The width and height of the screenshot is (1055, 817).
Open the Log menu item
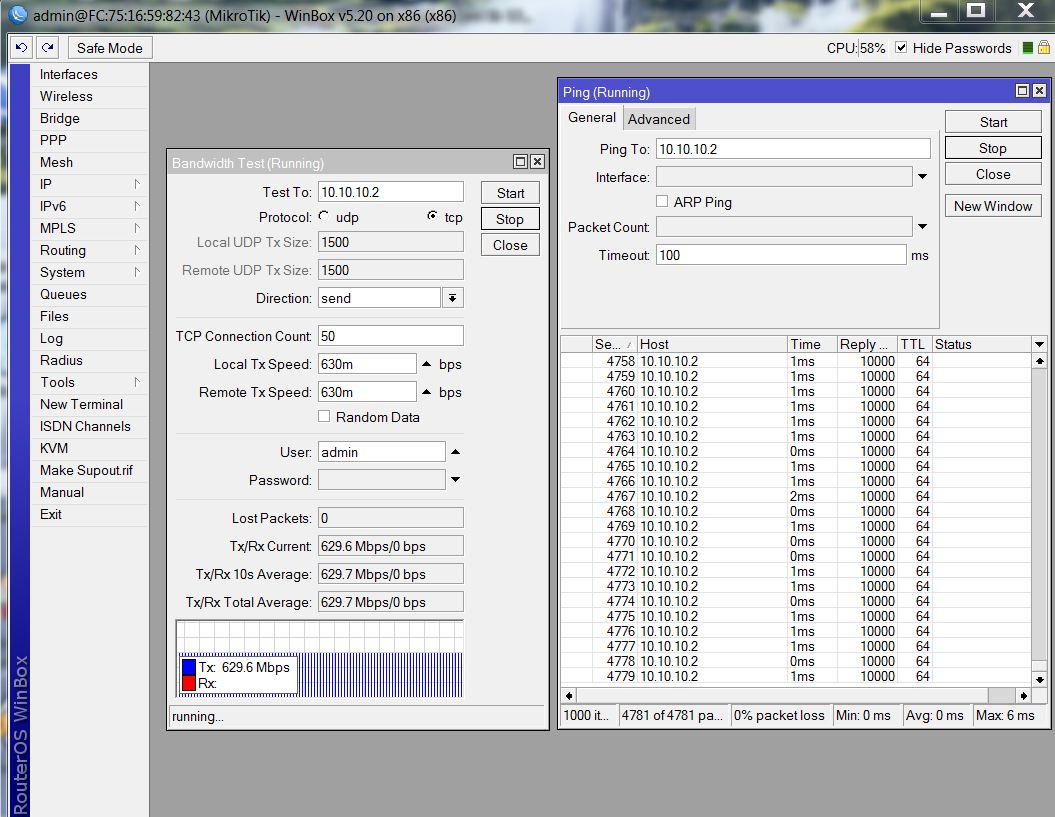(89, 339)
